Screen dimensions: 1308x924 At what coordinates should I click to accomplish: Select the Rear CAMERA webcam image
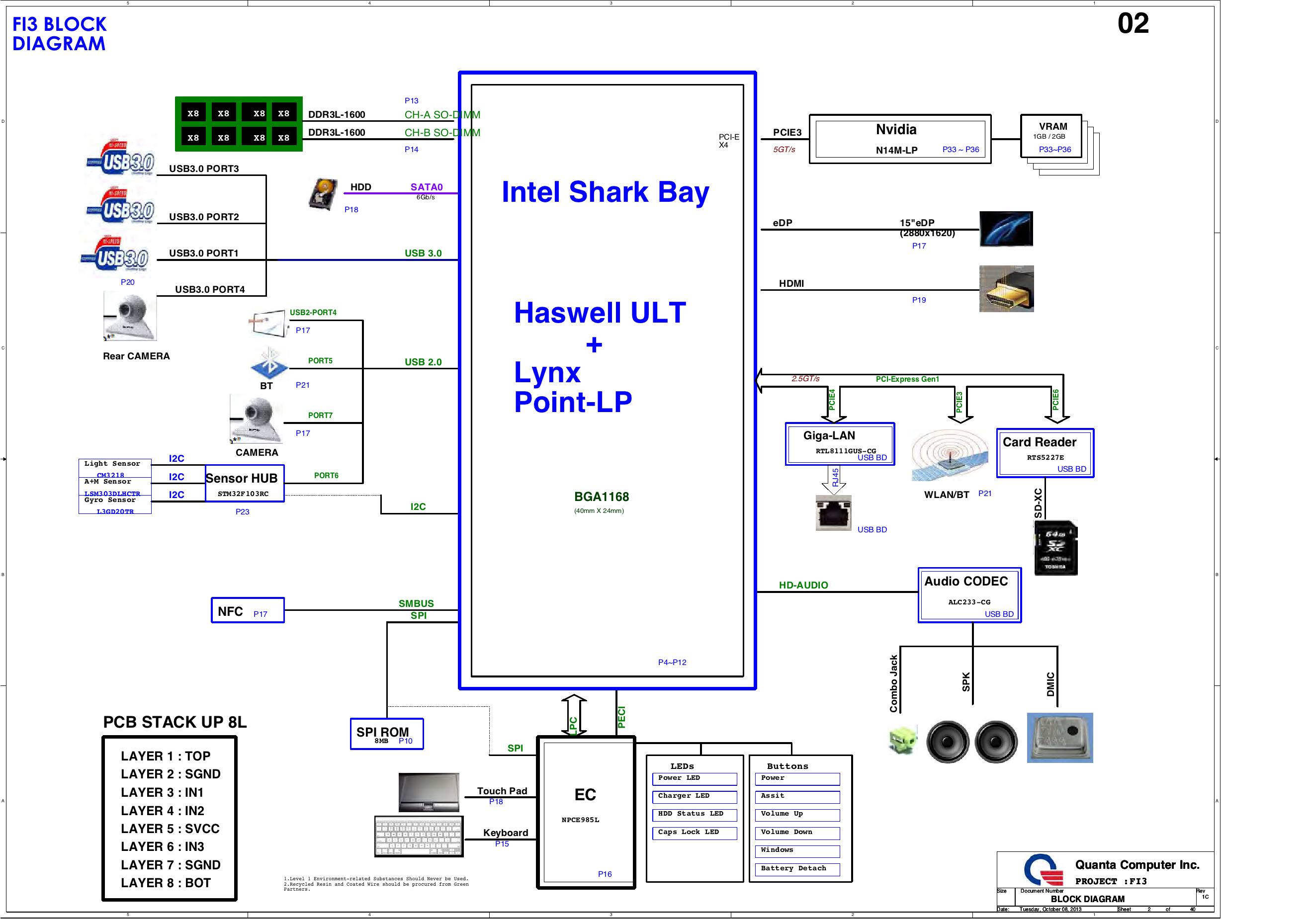pyautogui.click(x=130, y=317)
